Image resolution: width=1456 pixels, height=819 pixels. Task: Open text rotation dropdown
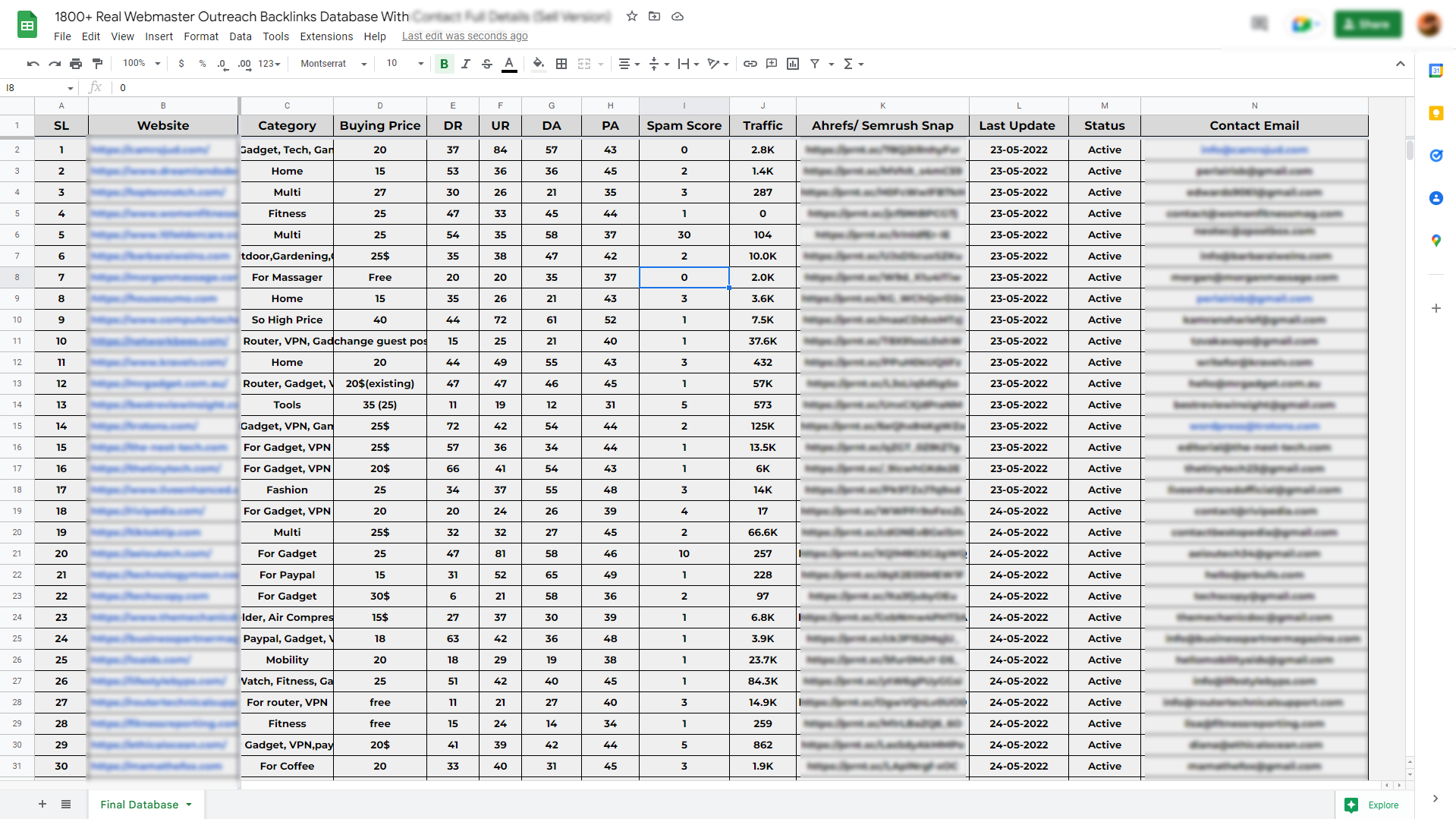718,64
